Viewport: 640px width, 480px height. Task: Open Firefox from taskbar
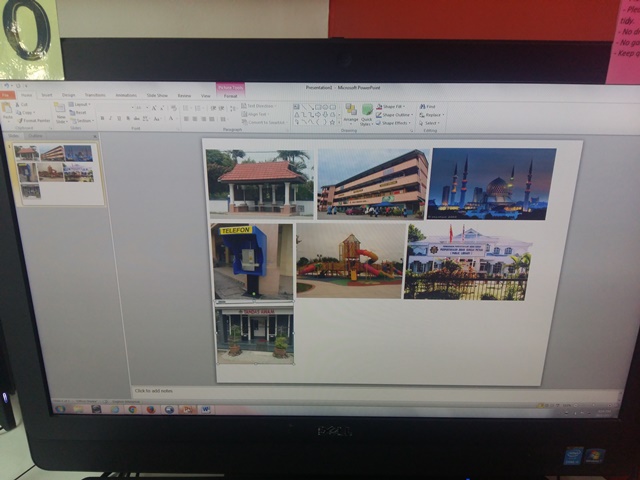151,409
